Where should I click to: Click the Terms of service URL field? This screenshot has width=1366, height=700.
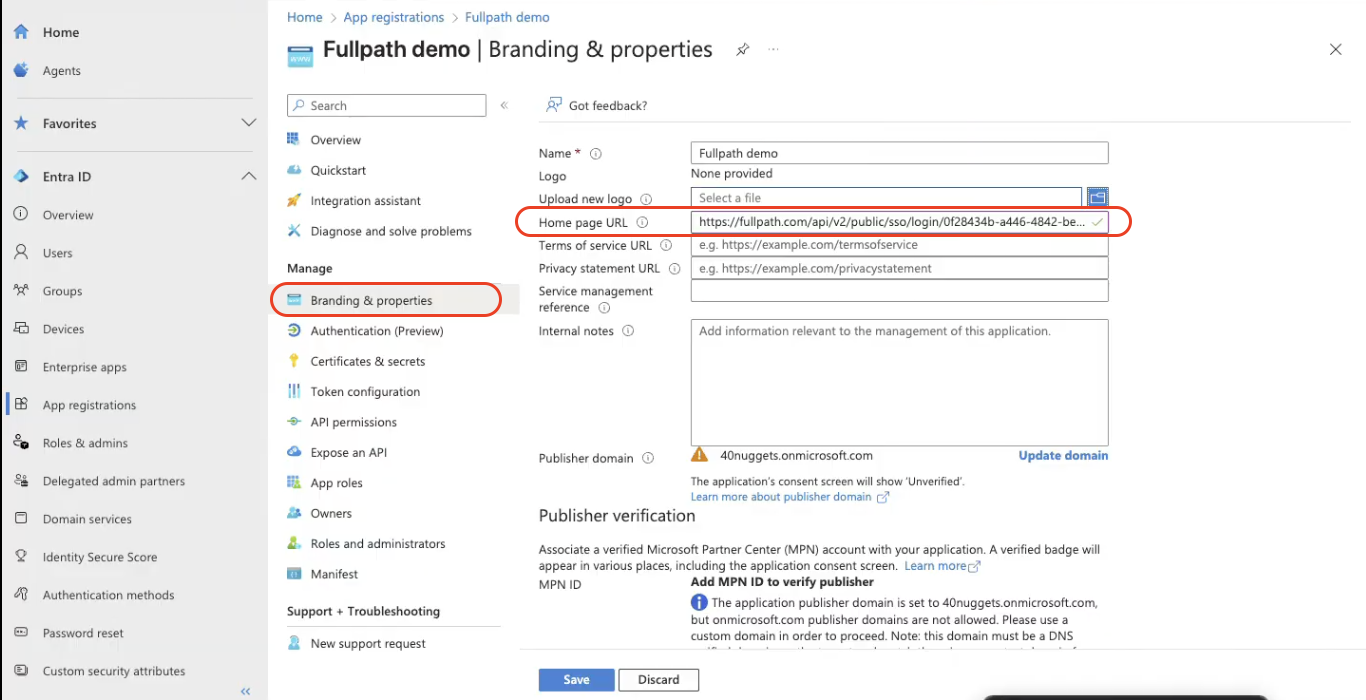pyautogui.click(x=899, y=245)
